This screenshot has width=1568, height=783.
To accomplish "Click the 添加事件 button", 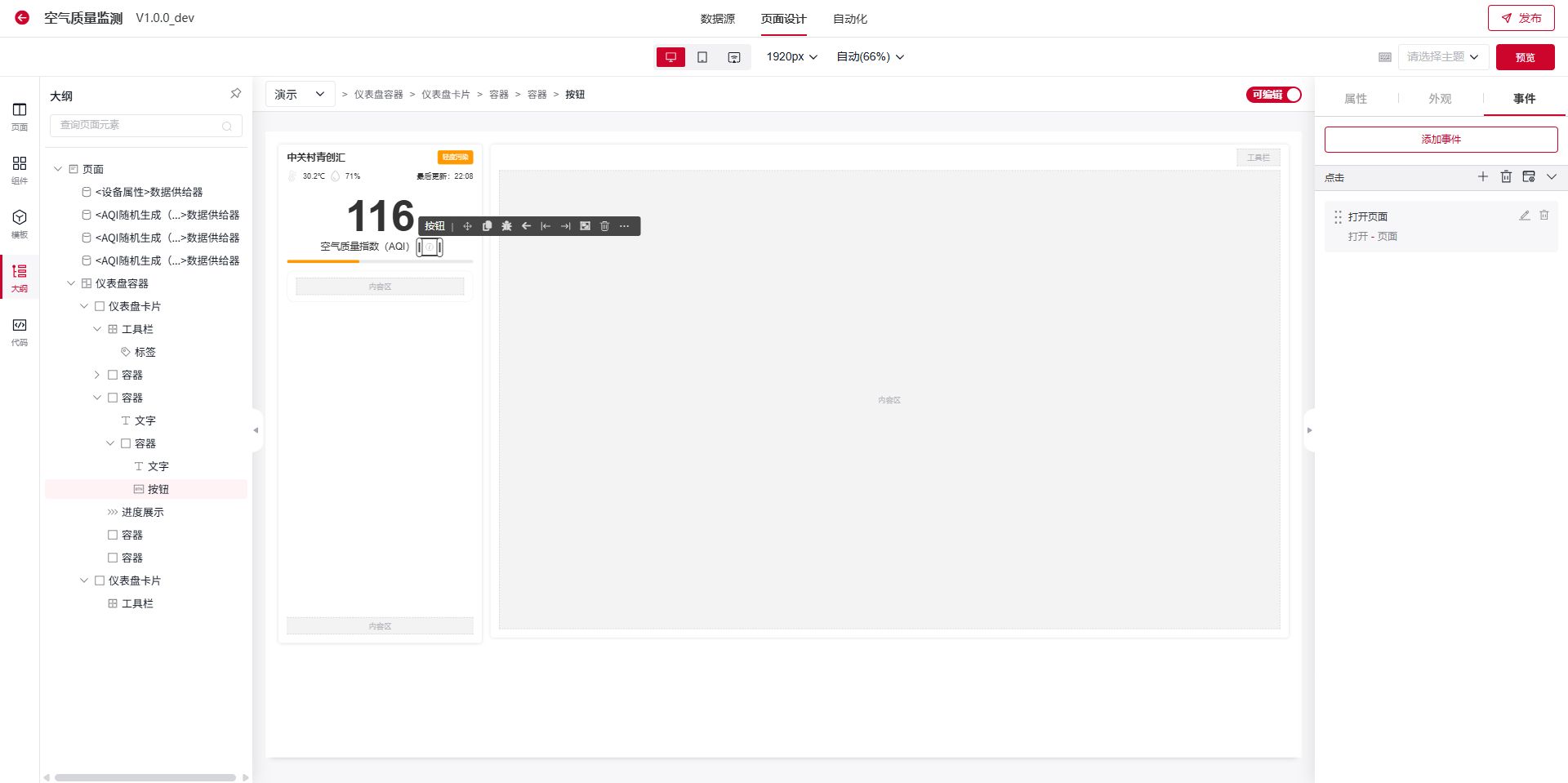I will tap(1441, 140).
